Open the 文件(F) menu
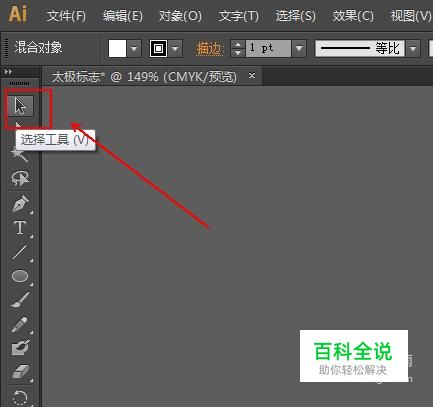The image size is (433, 407). (x=66, y=16)
